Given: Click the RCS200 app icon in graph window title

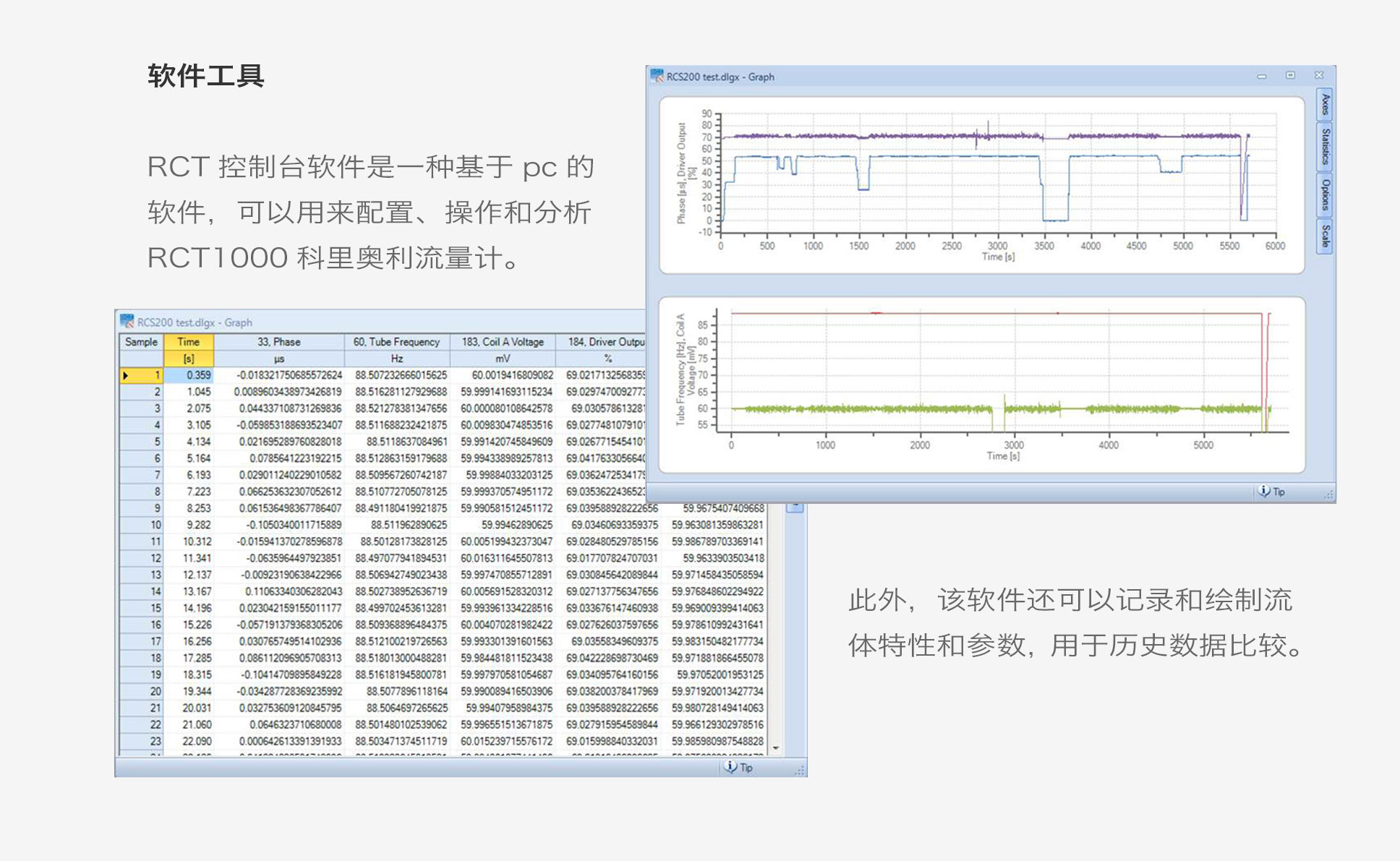Looking at the screenshot, I should 657,76.
